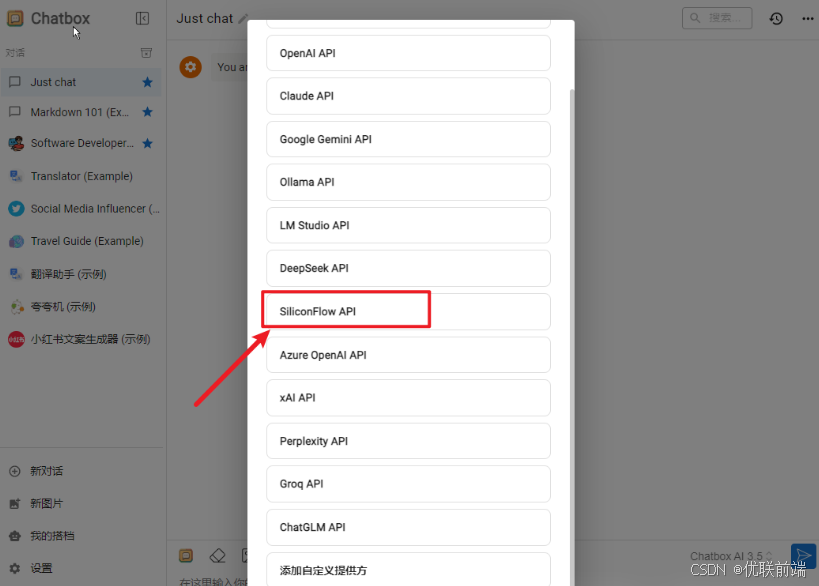Toggle star on Just chat
The image size is (819, 586).
tap(148, 82)
